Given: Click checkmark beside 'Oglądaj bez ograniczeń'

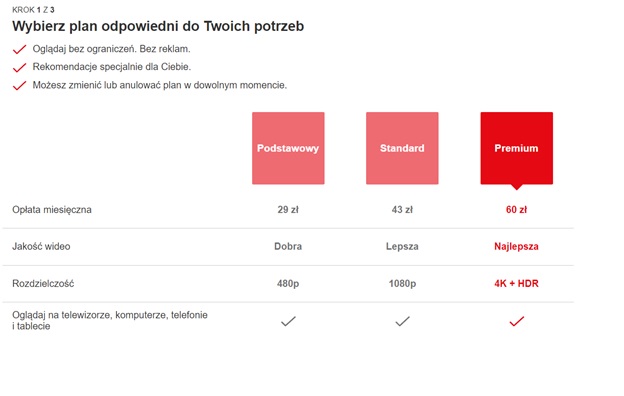Looking at the screenshot, I should [x=20, y=49].
